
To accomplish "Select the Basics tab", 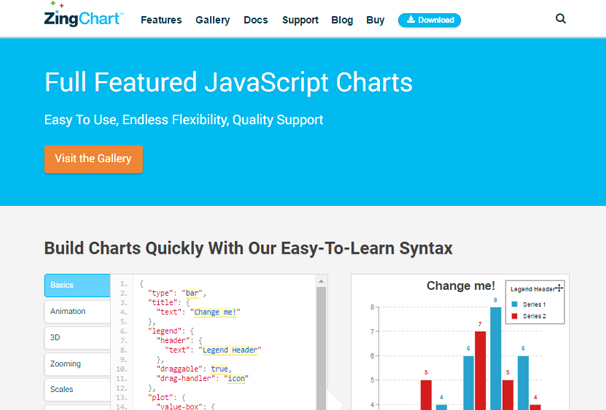I will [x=77, y=285].
